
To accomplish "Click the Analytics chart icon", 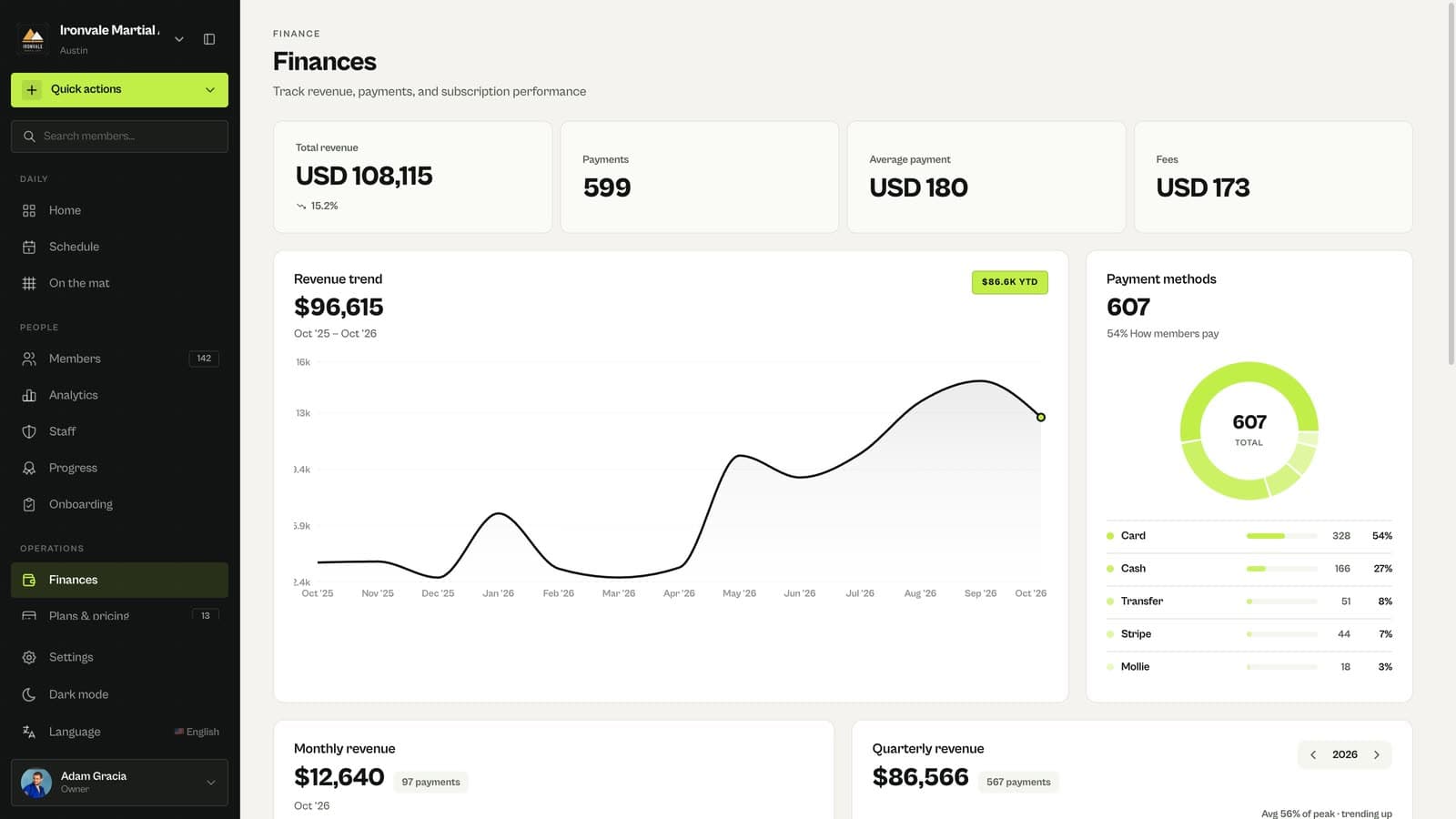I will coord(29,395).
